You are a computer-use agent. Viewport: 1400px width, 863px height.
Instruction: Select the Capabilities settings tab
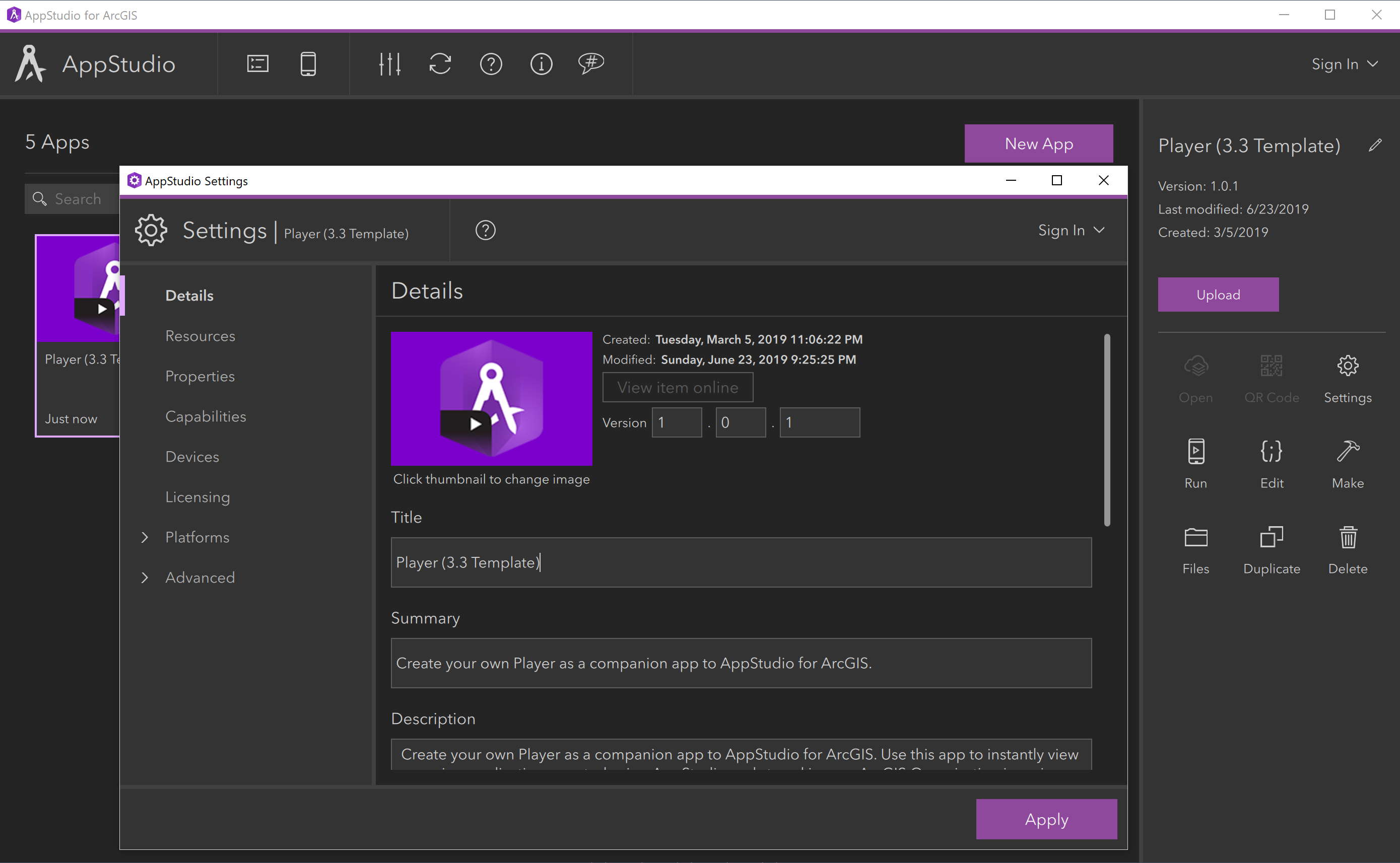pos(206,416)
